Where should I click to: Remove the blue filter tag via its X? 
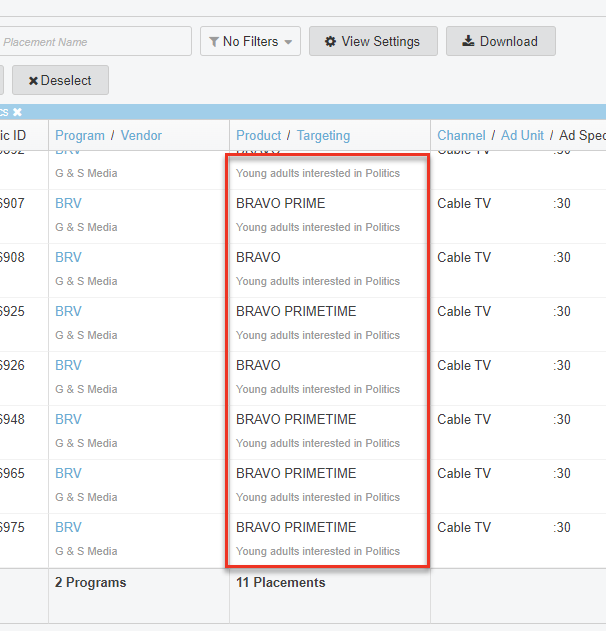click(17, 112)
